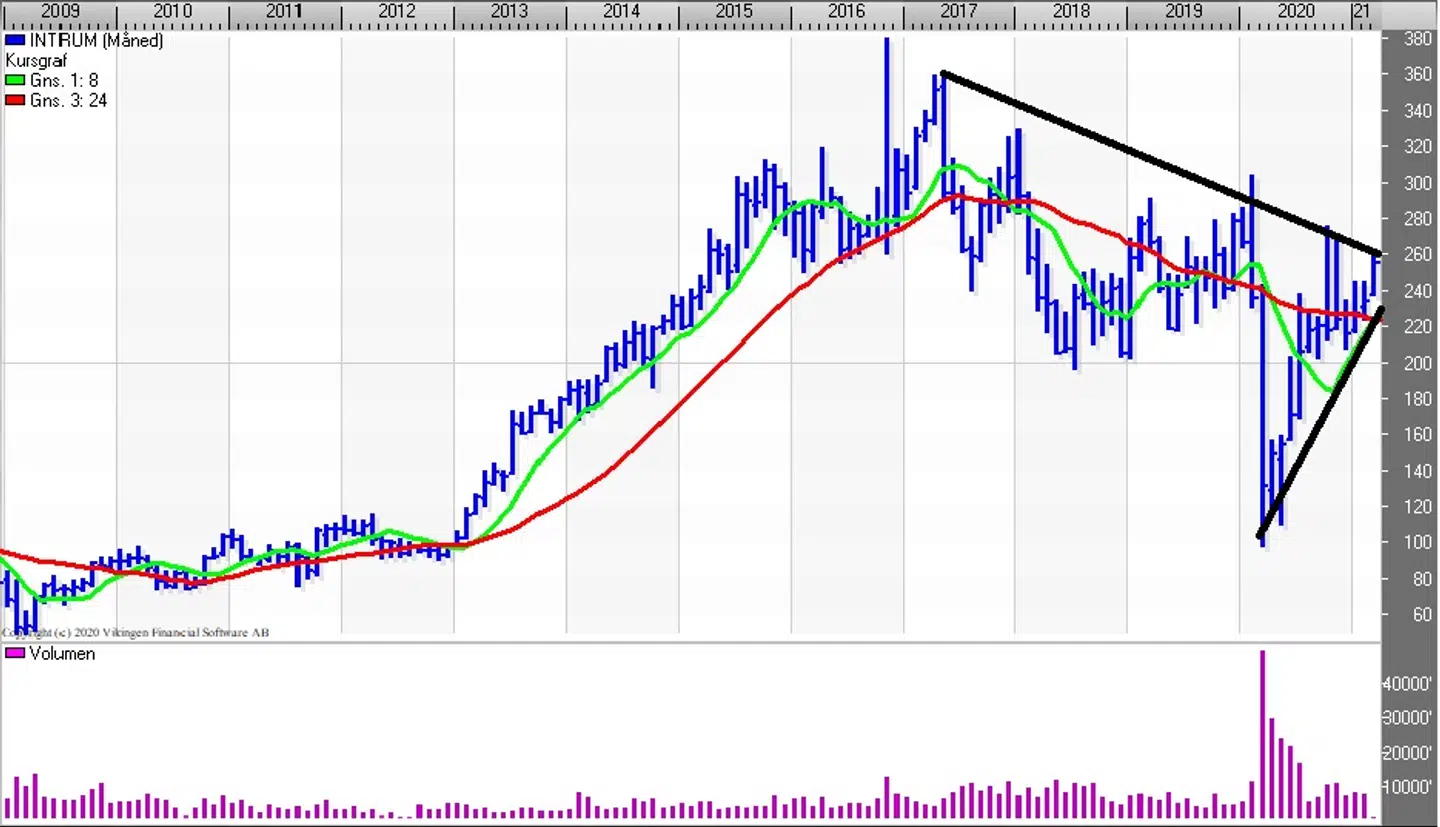The width and height of the screenshot is (1440, 827).
Task: Click the 380 price axis label
Action: (1418, 40)
